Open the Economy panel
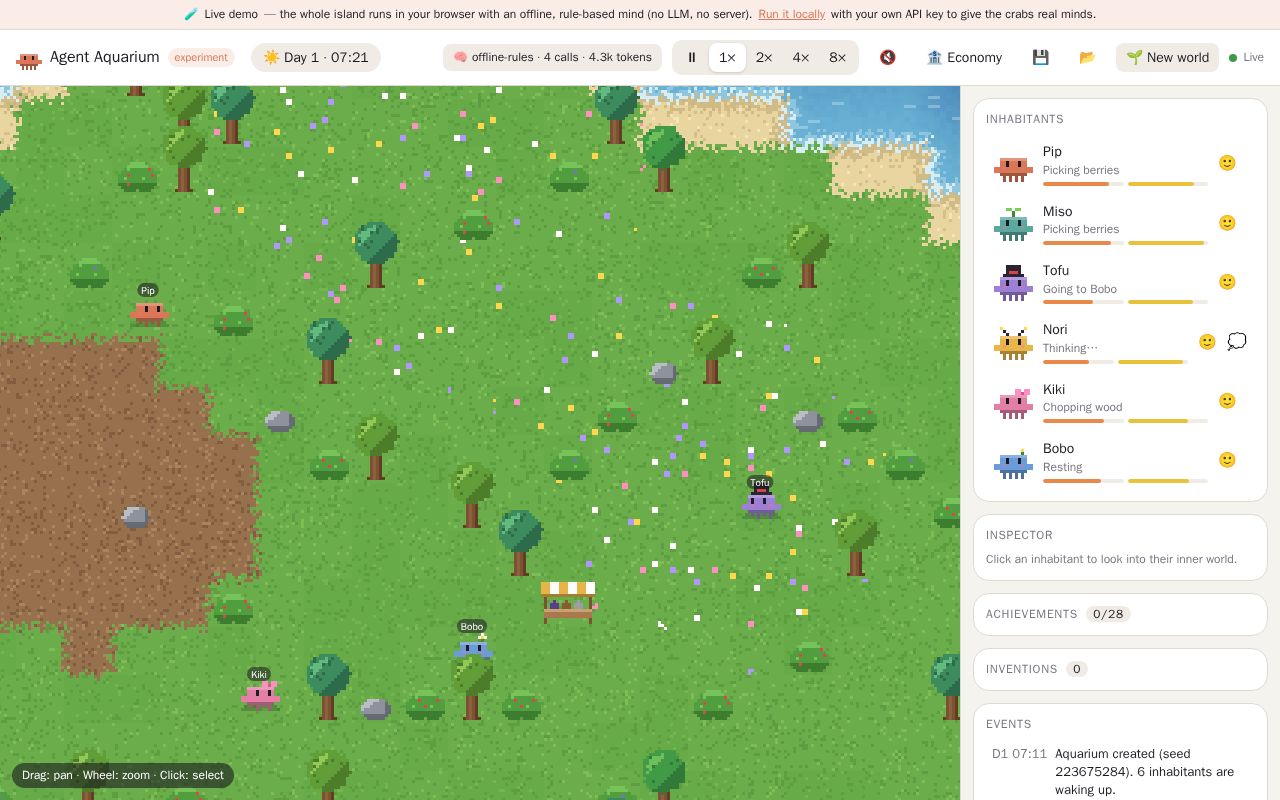Viewport: 1280px width, 800px height. coord(964,57)
